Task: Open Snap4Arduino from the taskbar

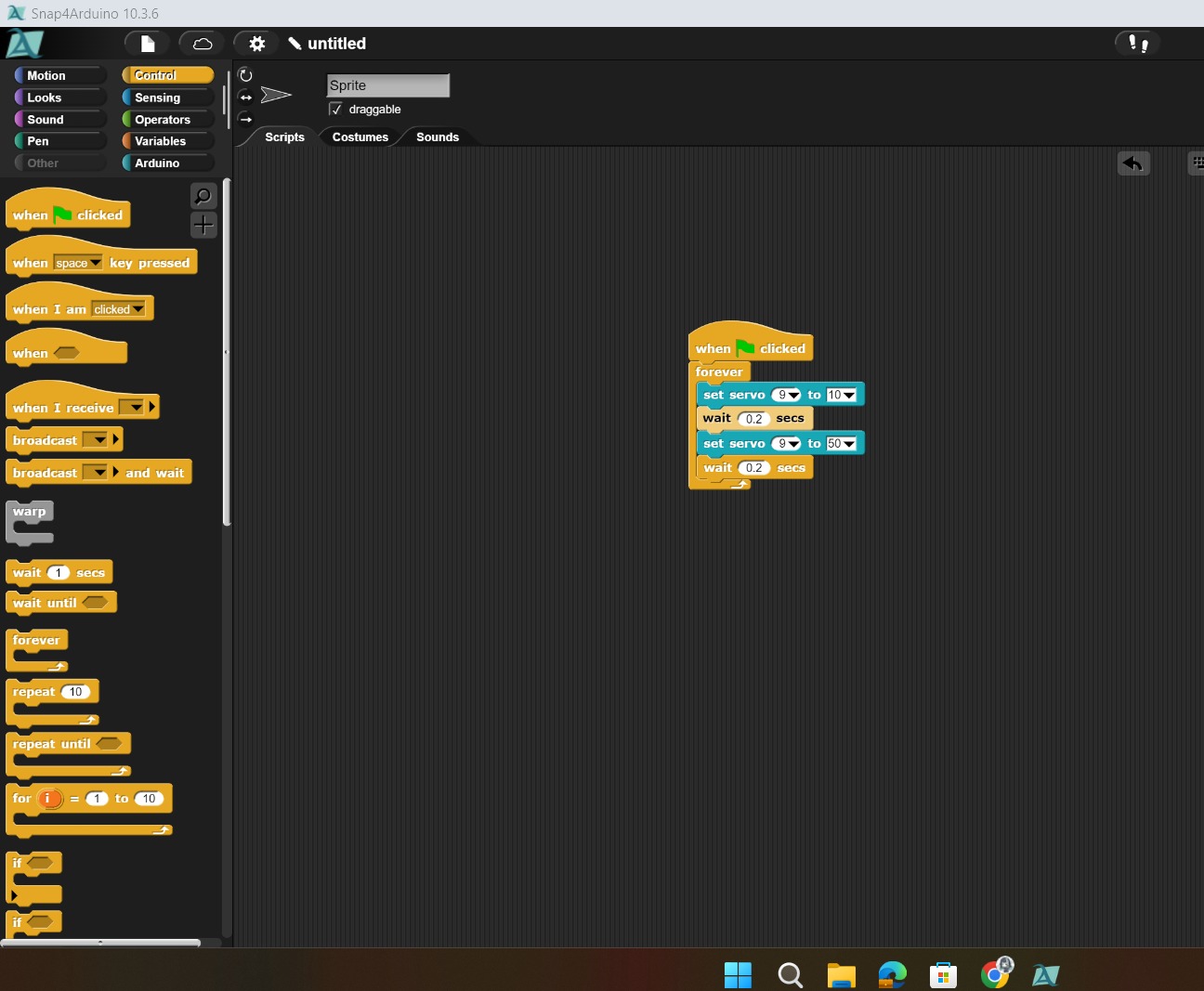Action: [x=1046, y=974]
